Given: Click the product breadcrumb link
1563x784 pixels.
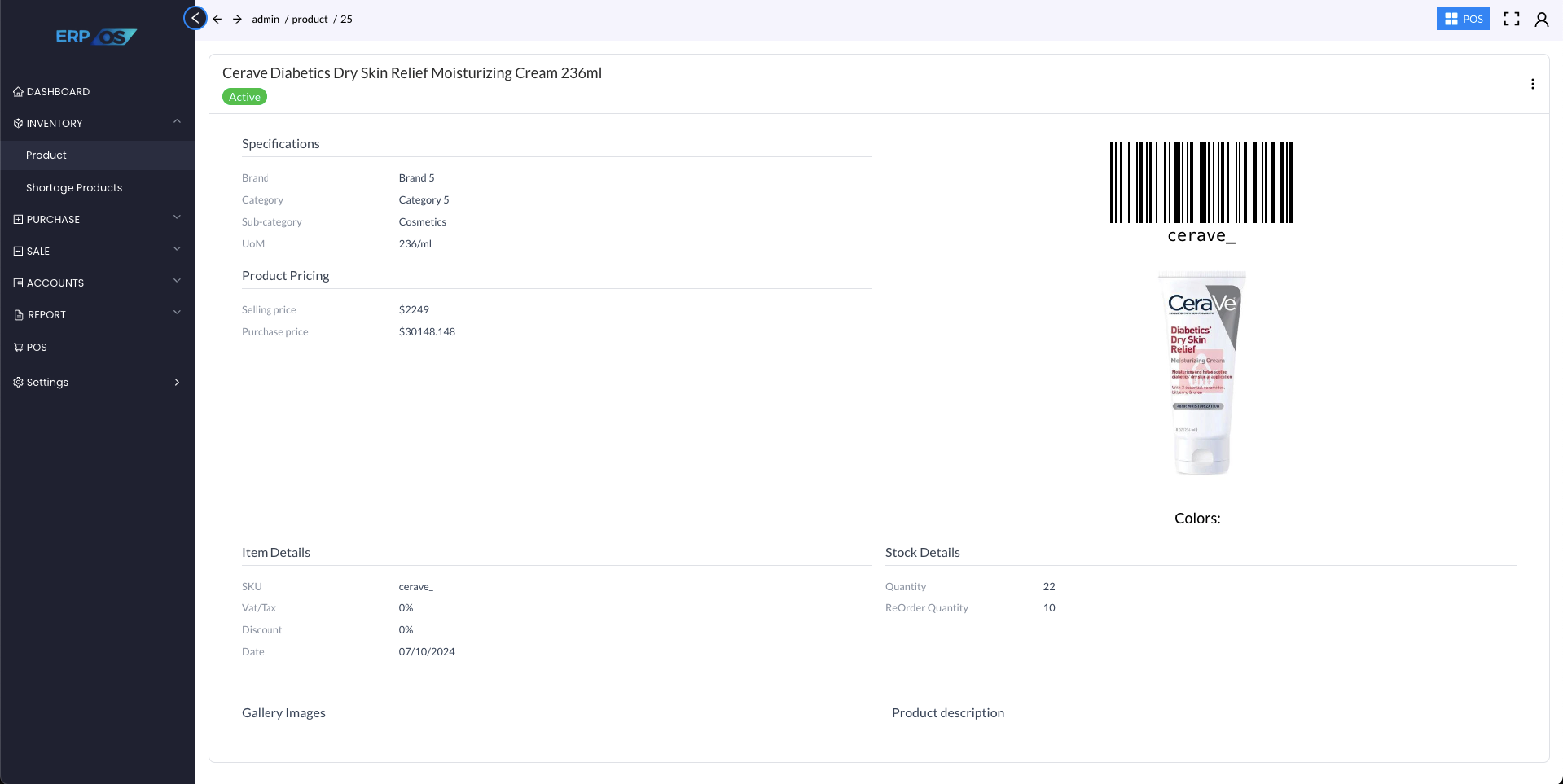Looking at the screenshot, I should point(310,19).
